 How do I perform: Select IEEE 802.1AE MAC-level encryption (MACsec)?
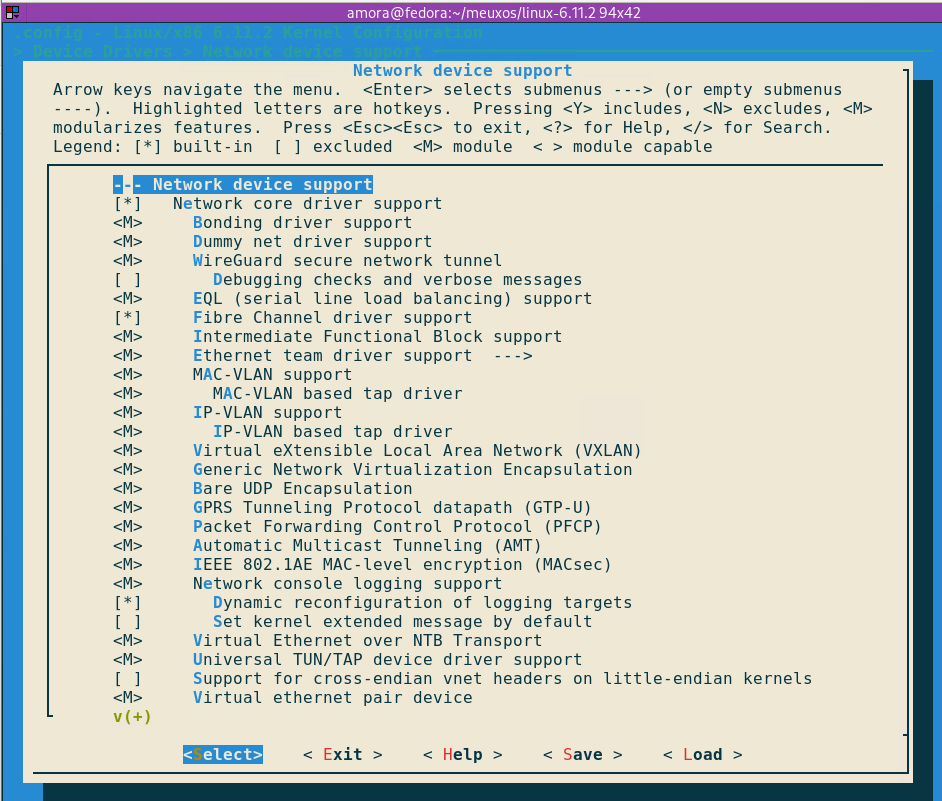[x=402, y=565]
